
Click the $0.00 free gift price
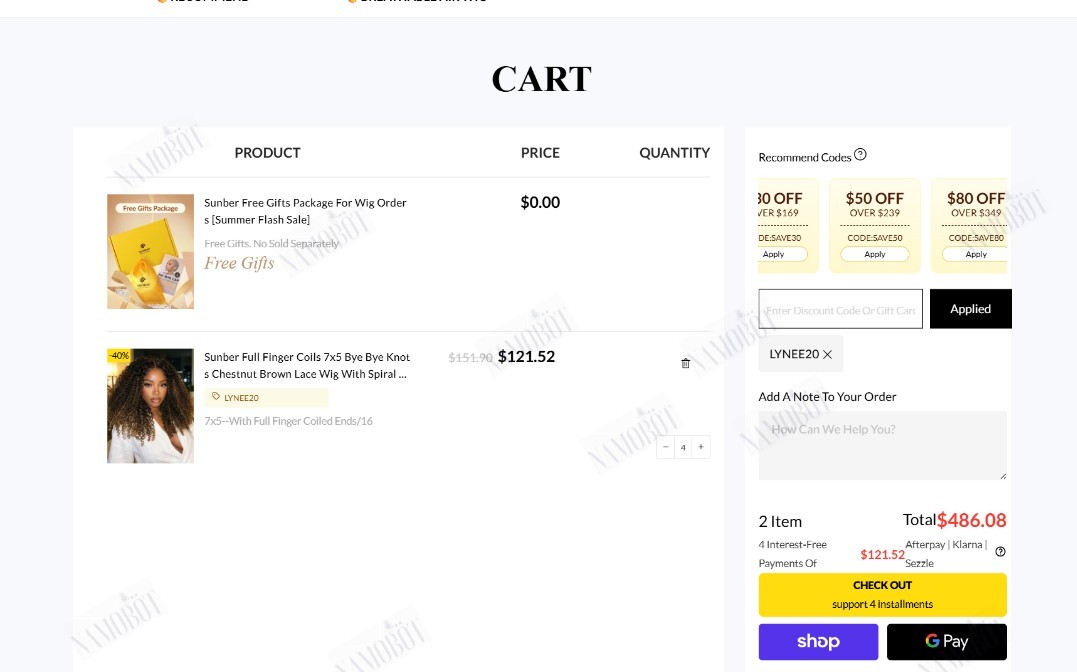click(540, 203)
